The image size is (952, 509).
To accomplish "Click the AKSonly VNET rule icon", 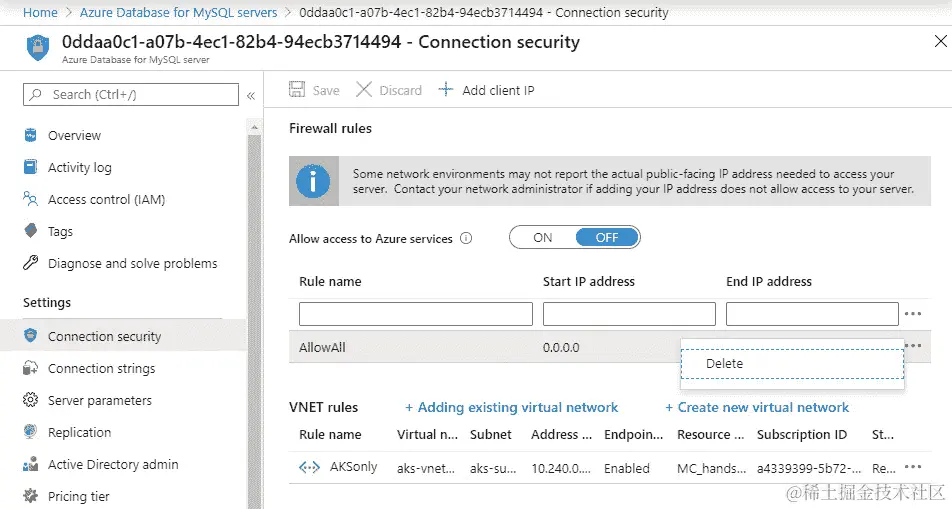I will (x=310, y=467).
